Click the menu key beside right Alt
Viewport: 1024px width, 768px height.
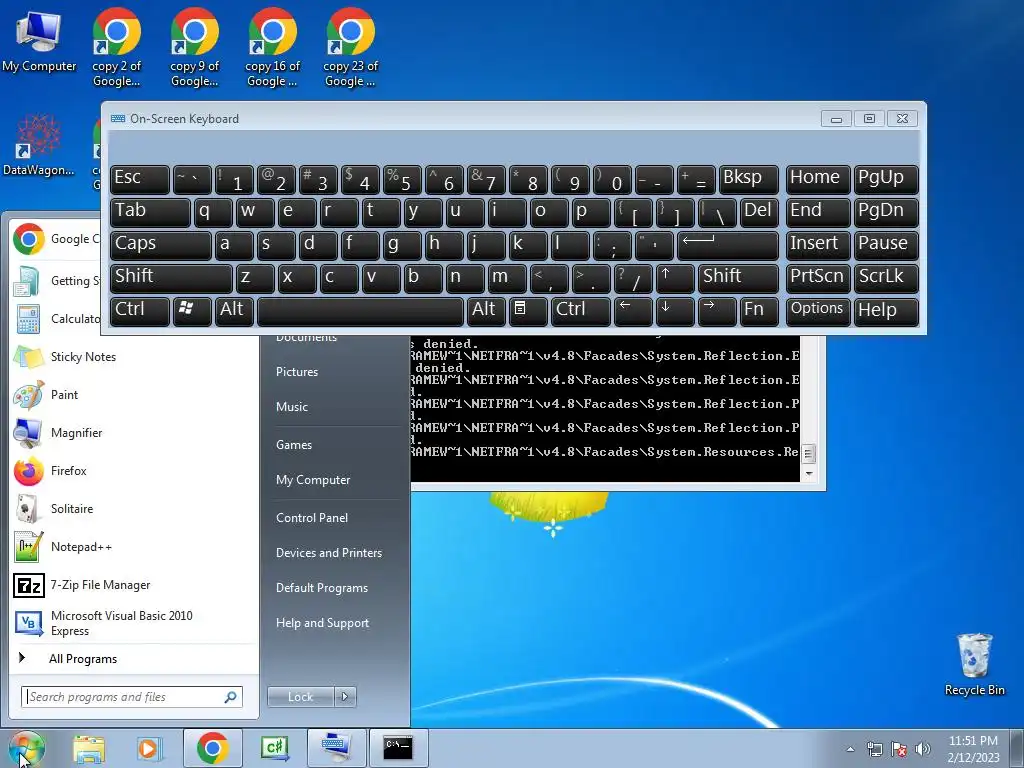coord(528,311)
